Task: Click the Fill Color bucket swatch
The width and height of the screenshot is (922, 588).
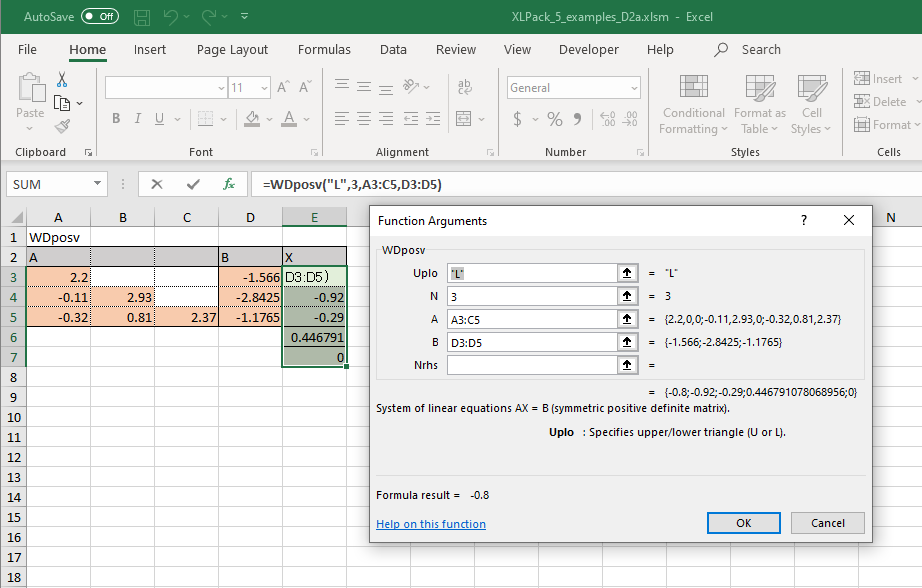Action: coord(252,119)
